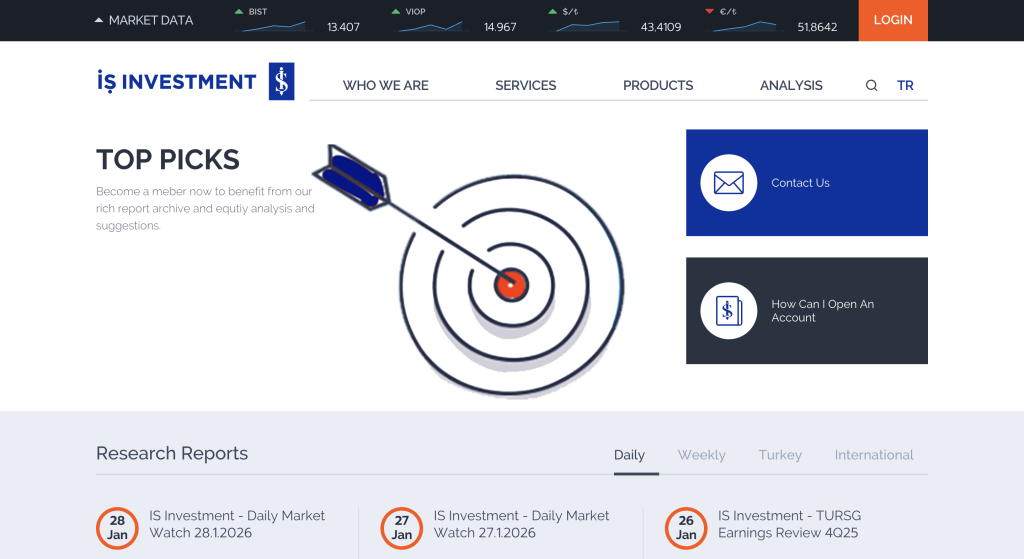Select the Daily reports tab
The width and height of the screenshot is (1024, 559).
(629, 455)
